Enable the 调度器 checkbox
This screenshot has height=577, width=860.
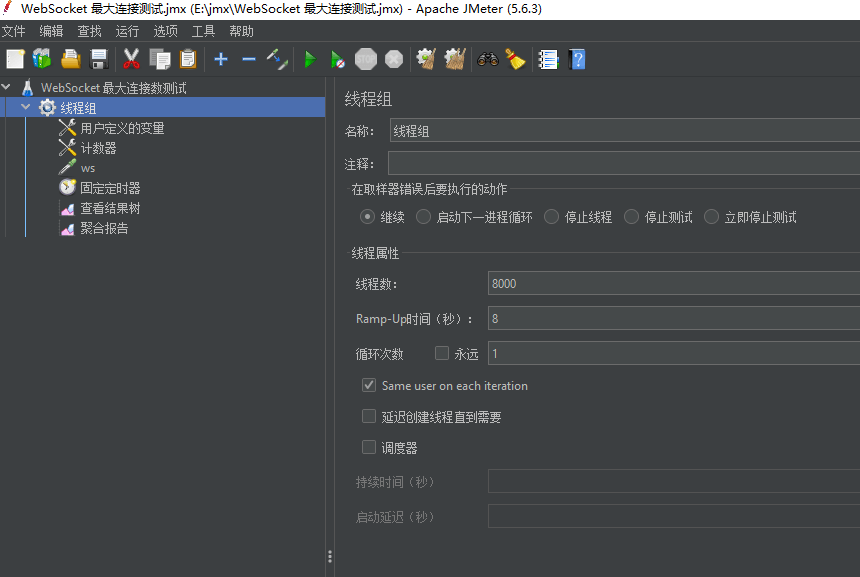point(369,447)
